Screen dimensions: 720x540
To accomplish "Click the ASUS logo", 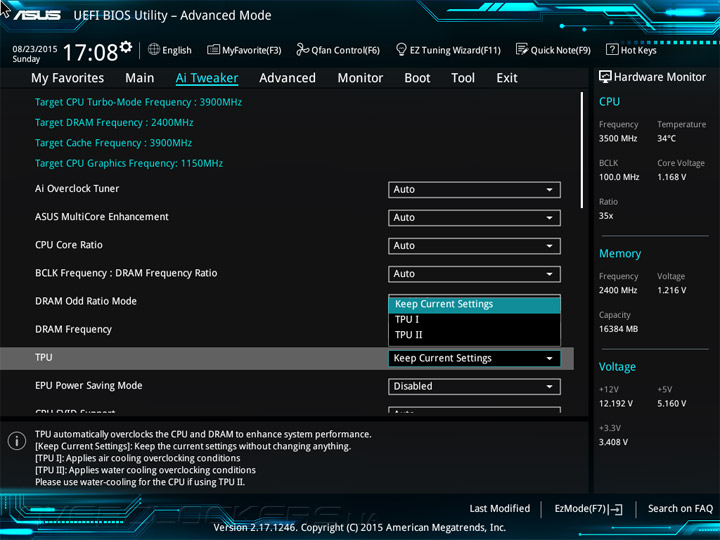I will tap(37, 15).
